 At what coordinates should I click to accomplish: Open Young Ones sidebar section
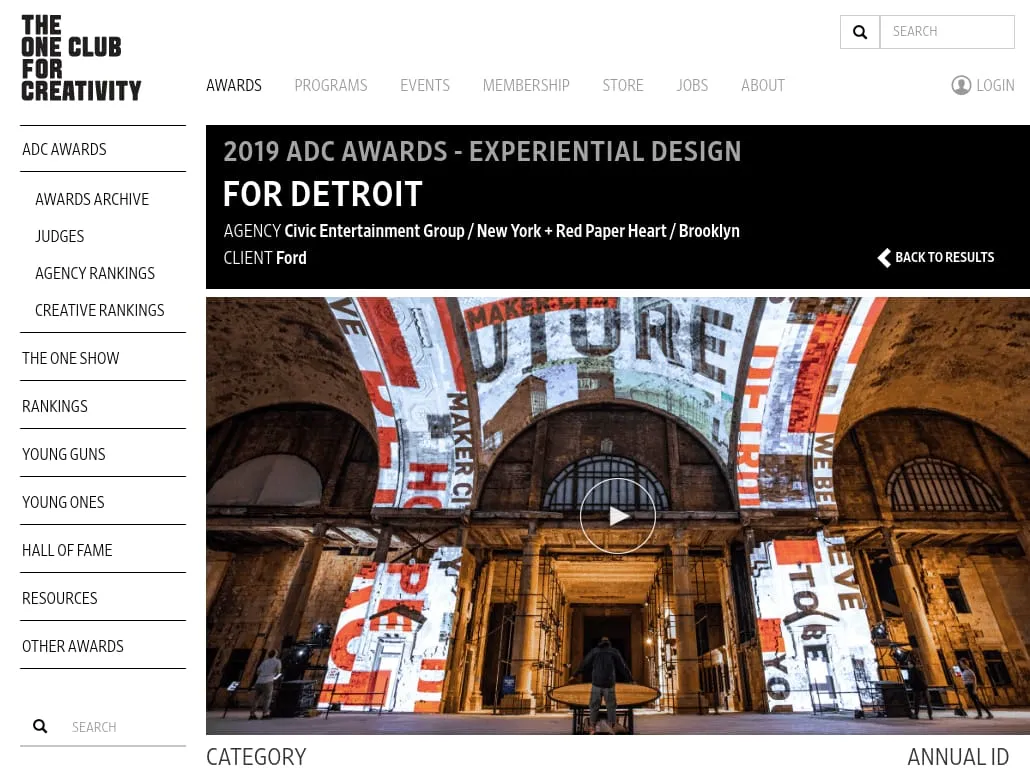(63, 502)
